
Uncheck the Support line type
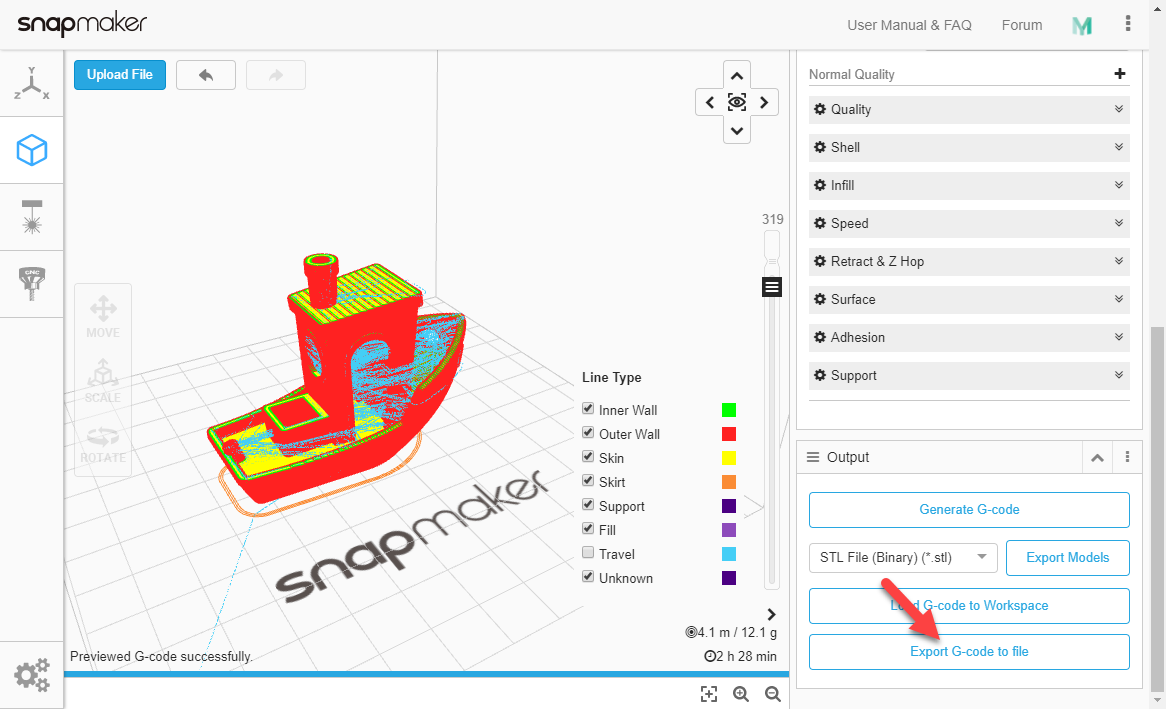[x=587, y=504]
